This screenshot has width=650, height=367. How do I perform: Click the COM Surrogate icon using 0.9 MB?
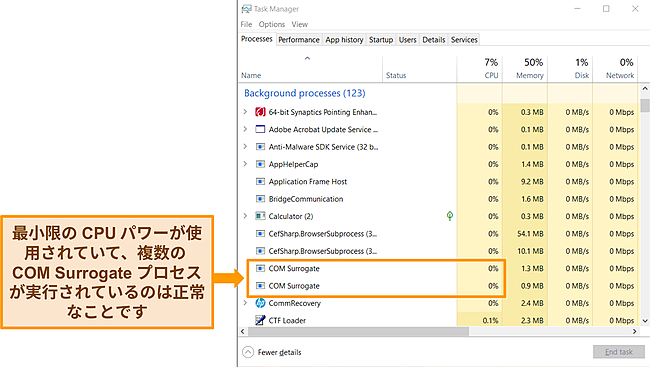[x=260, y=286]
